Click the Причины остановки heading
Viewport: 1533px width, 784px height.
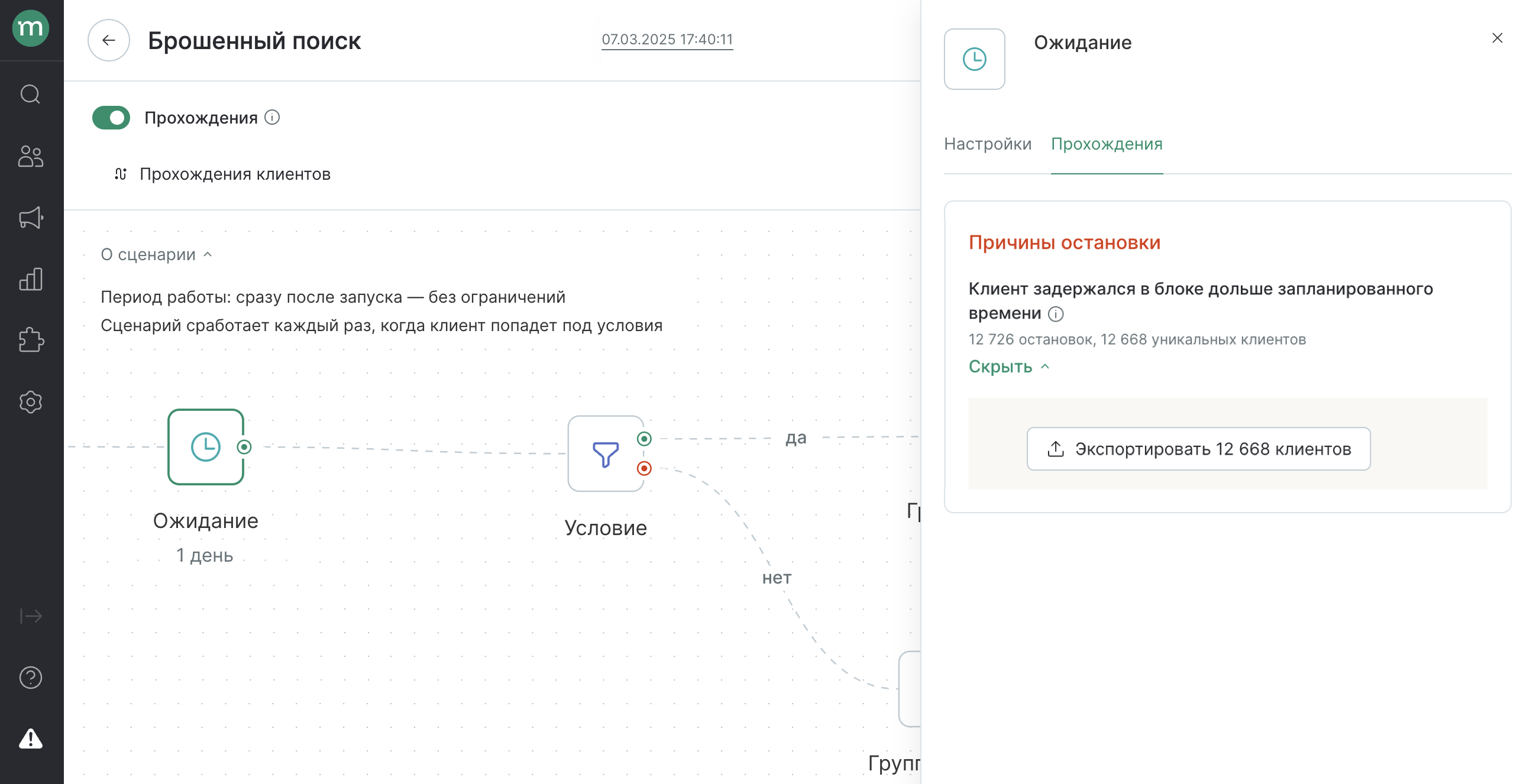pyautogui.click(x=1065, y=242)
